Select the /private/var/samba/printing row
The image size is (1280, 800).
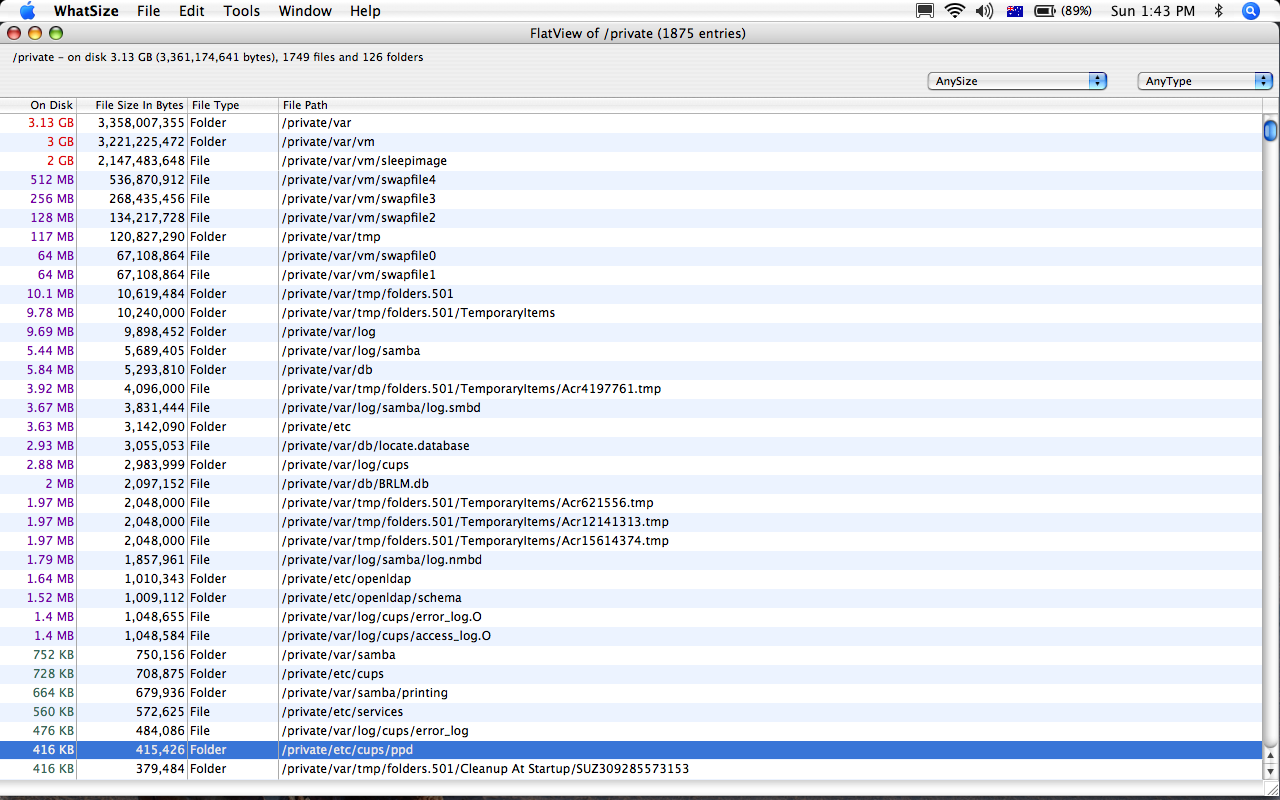[x=631, y=693]
